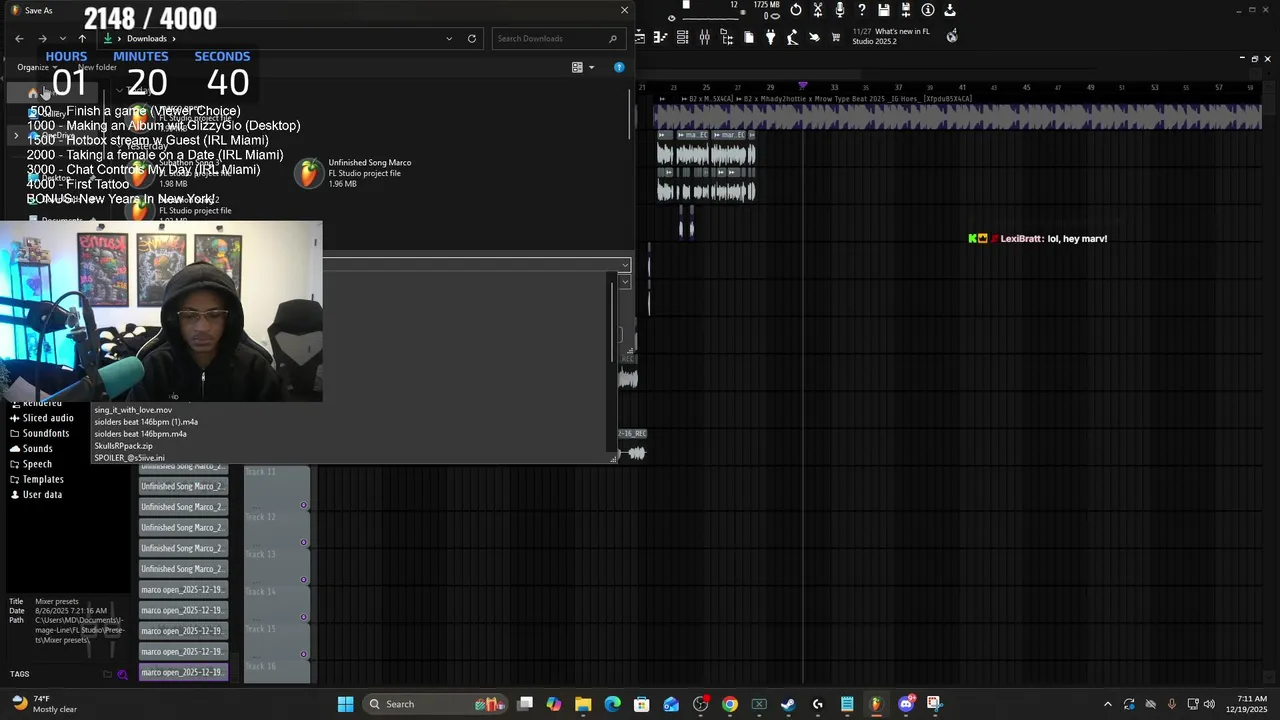Click the download tray icon in FL toolbar

click(x=950, y=10)
